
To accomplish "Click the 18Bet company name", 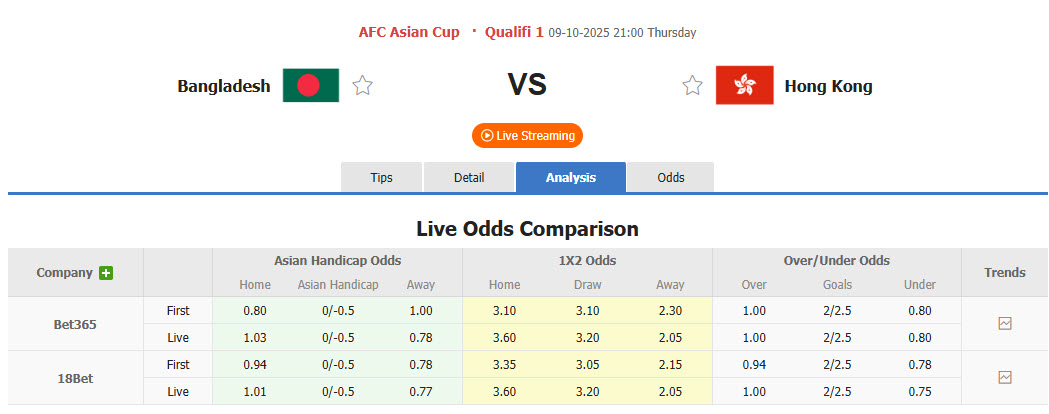I will (x=76, y=378).
